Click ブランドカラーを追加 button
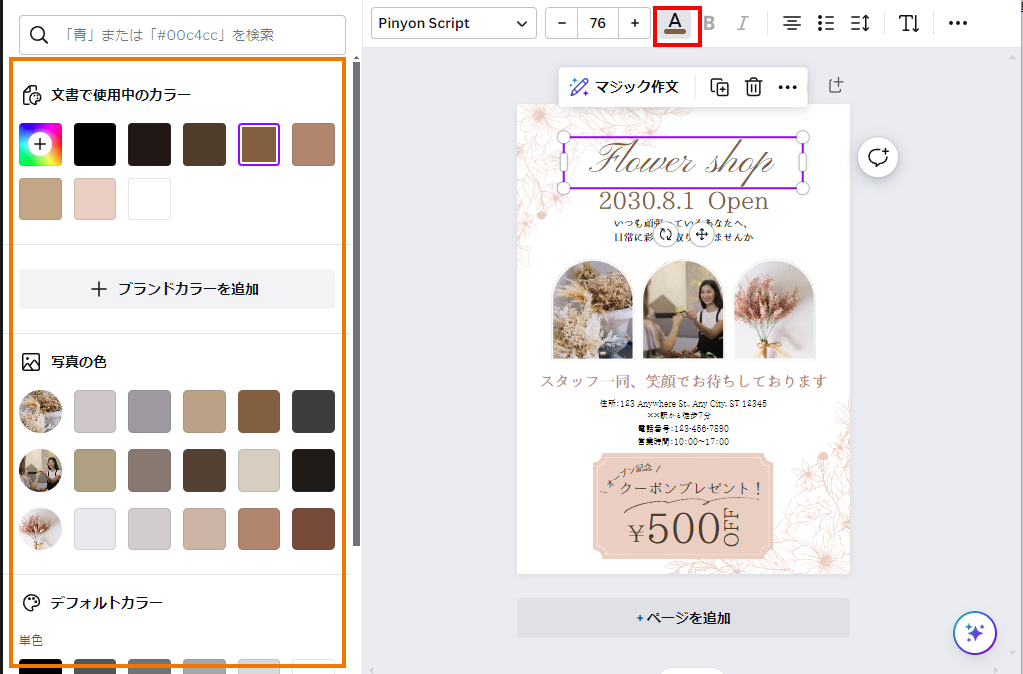Viewport: 1023px width, 674px height. [177, 289]
